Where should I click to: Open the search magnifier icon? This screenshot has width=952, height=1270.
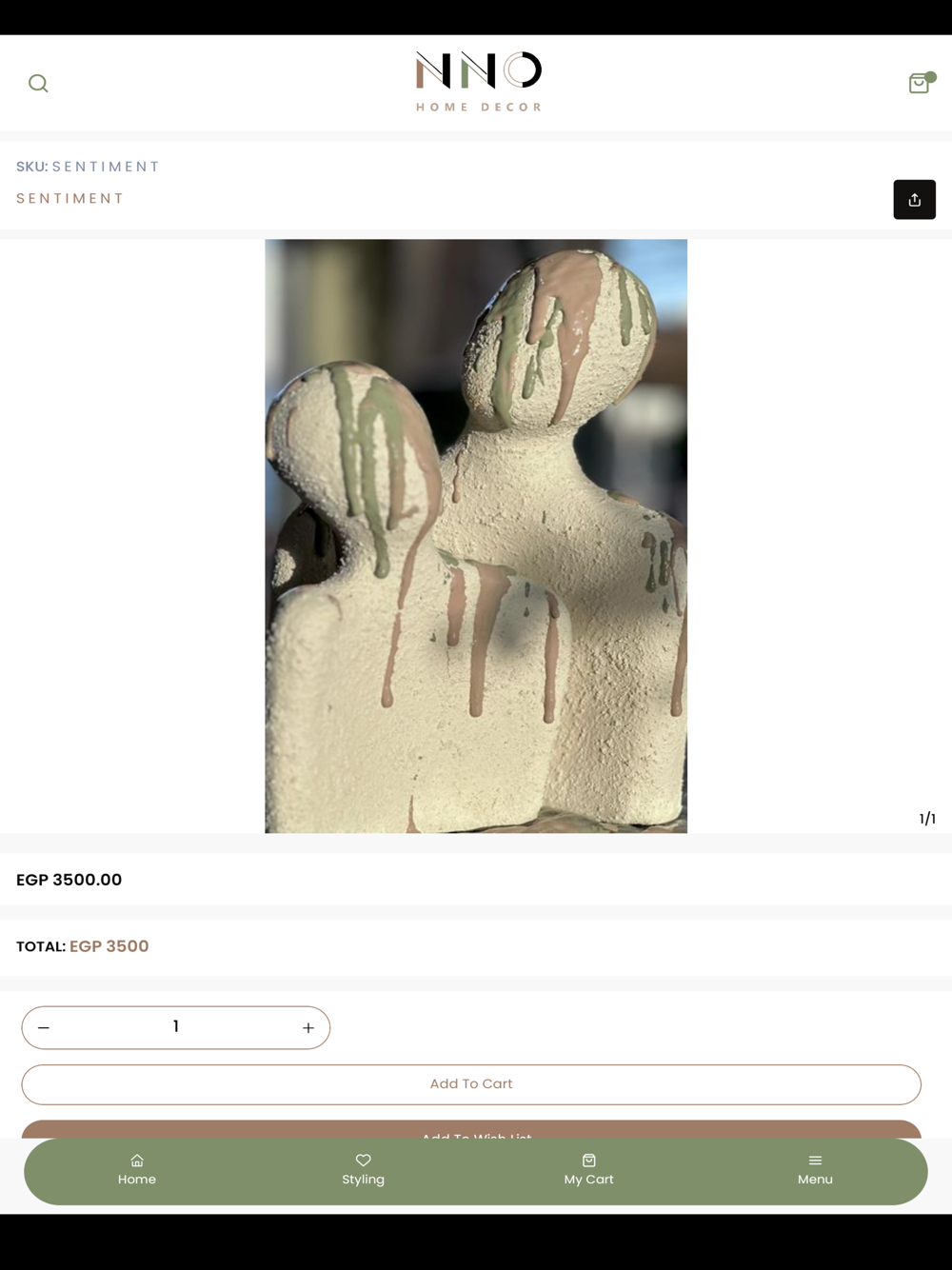pyautogui.click(x=38, y=84)
